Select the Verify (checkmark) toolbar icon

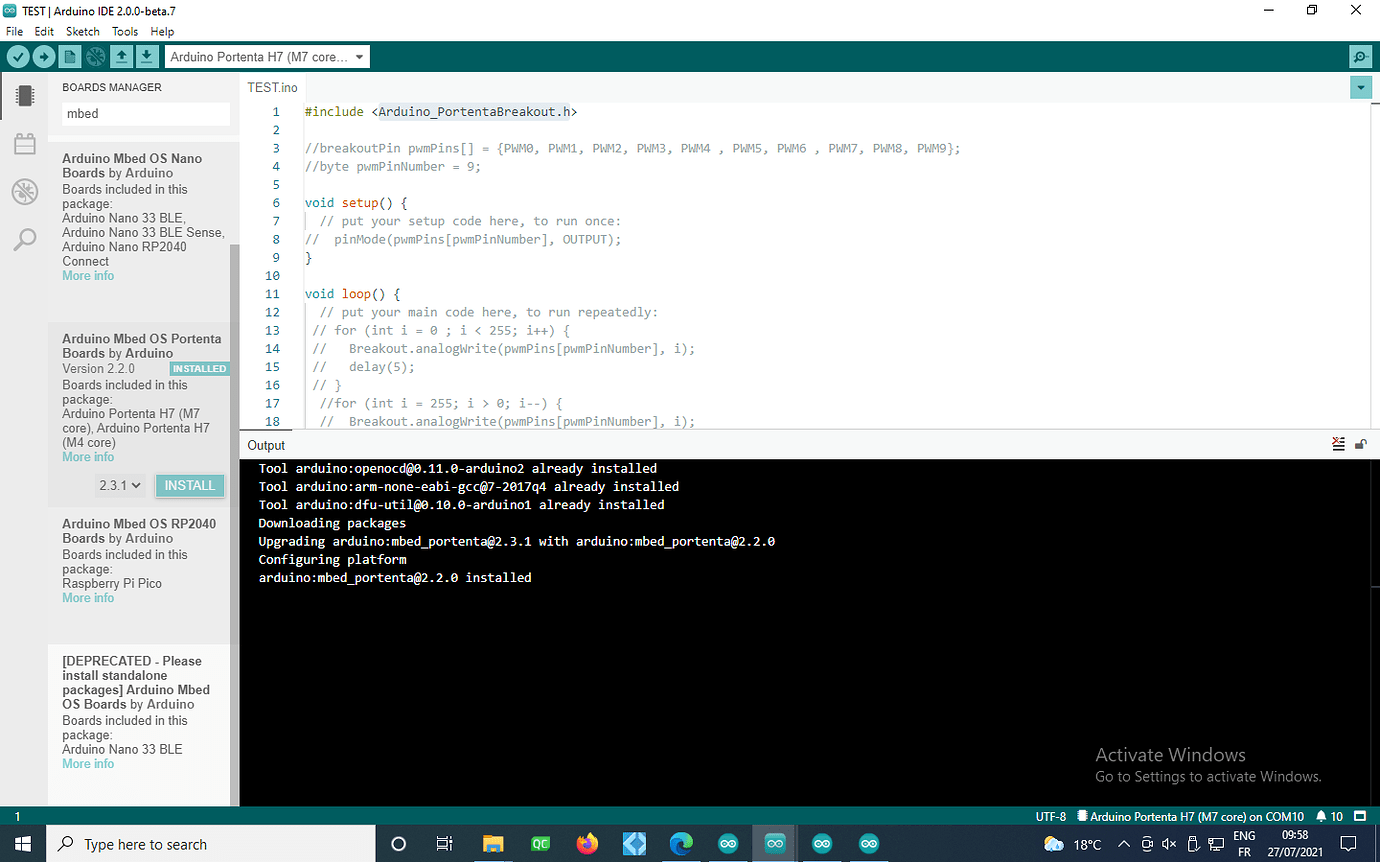(18, 56)
